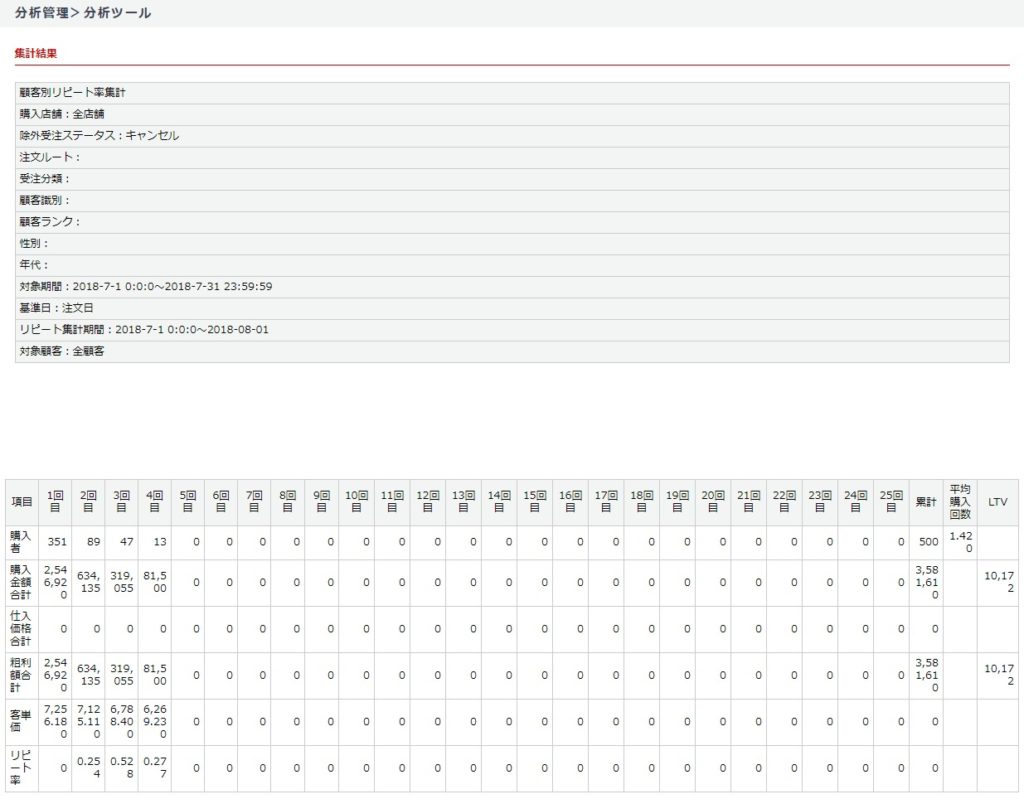Viewport: 1024px width, 799px height.
Task: Click the 累計 column header
Action: (926, 502)
